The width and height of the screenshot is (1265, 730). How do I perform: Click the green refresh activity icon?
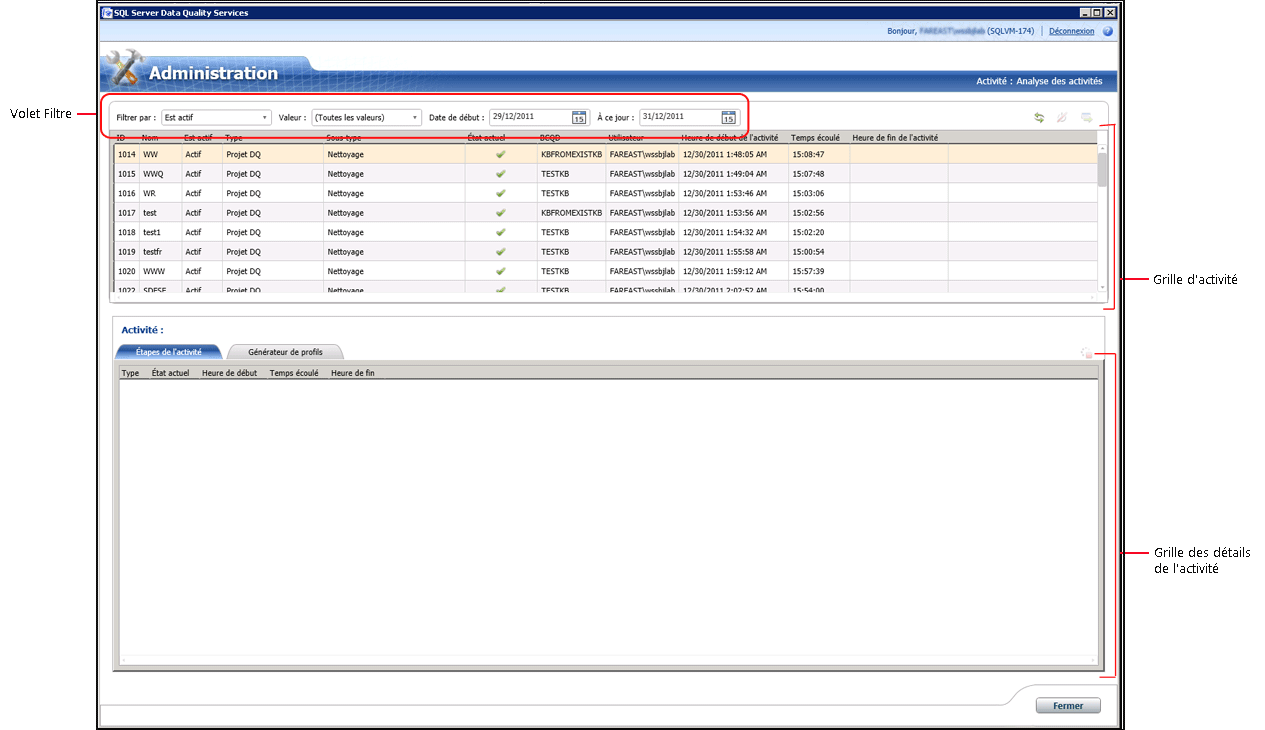(x=1039, y=118)
